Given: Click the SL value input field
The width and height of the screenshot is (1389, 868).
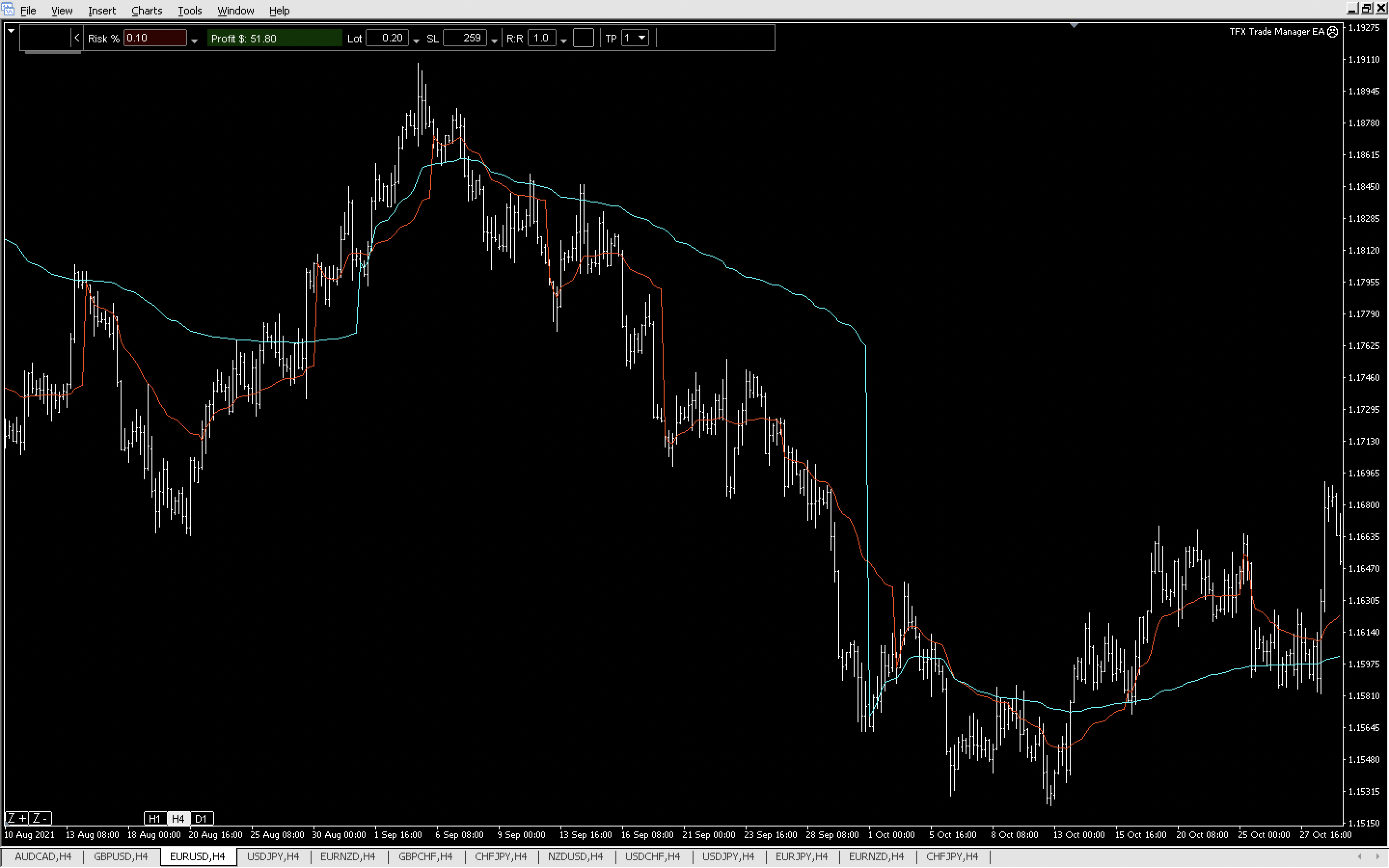Looking at the screenshot, I should coord(465,38).
